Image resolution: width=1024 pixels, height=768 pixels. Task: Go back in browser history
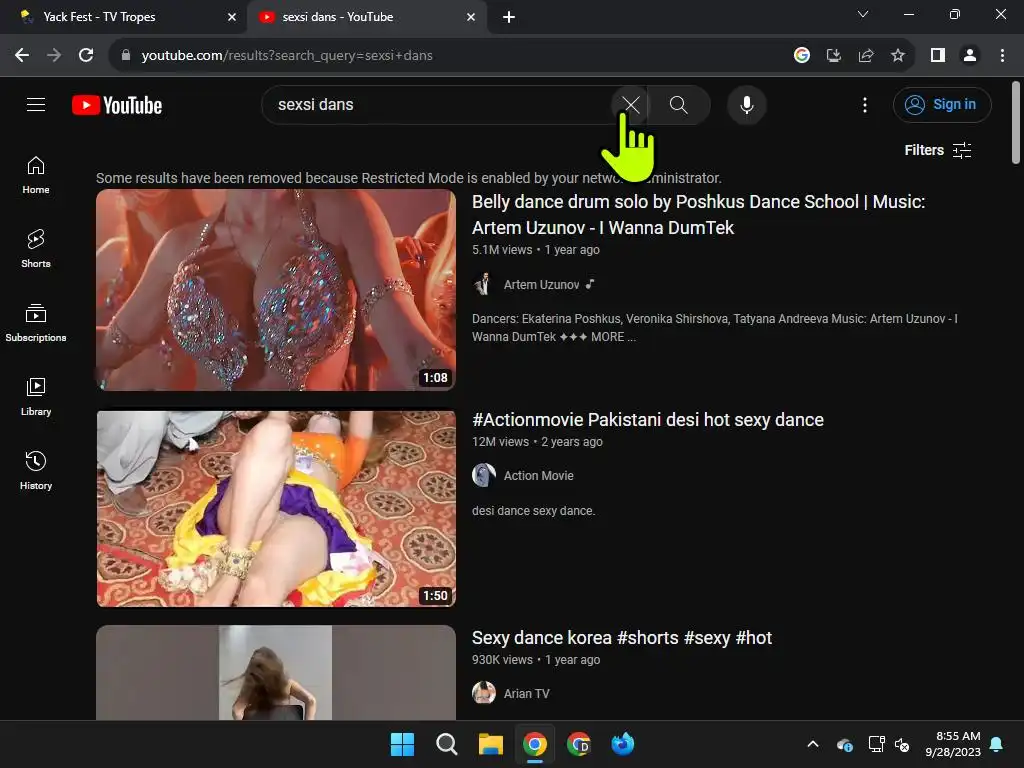[x=22, y=56]
